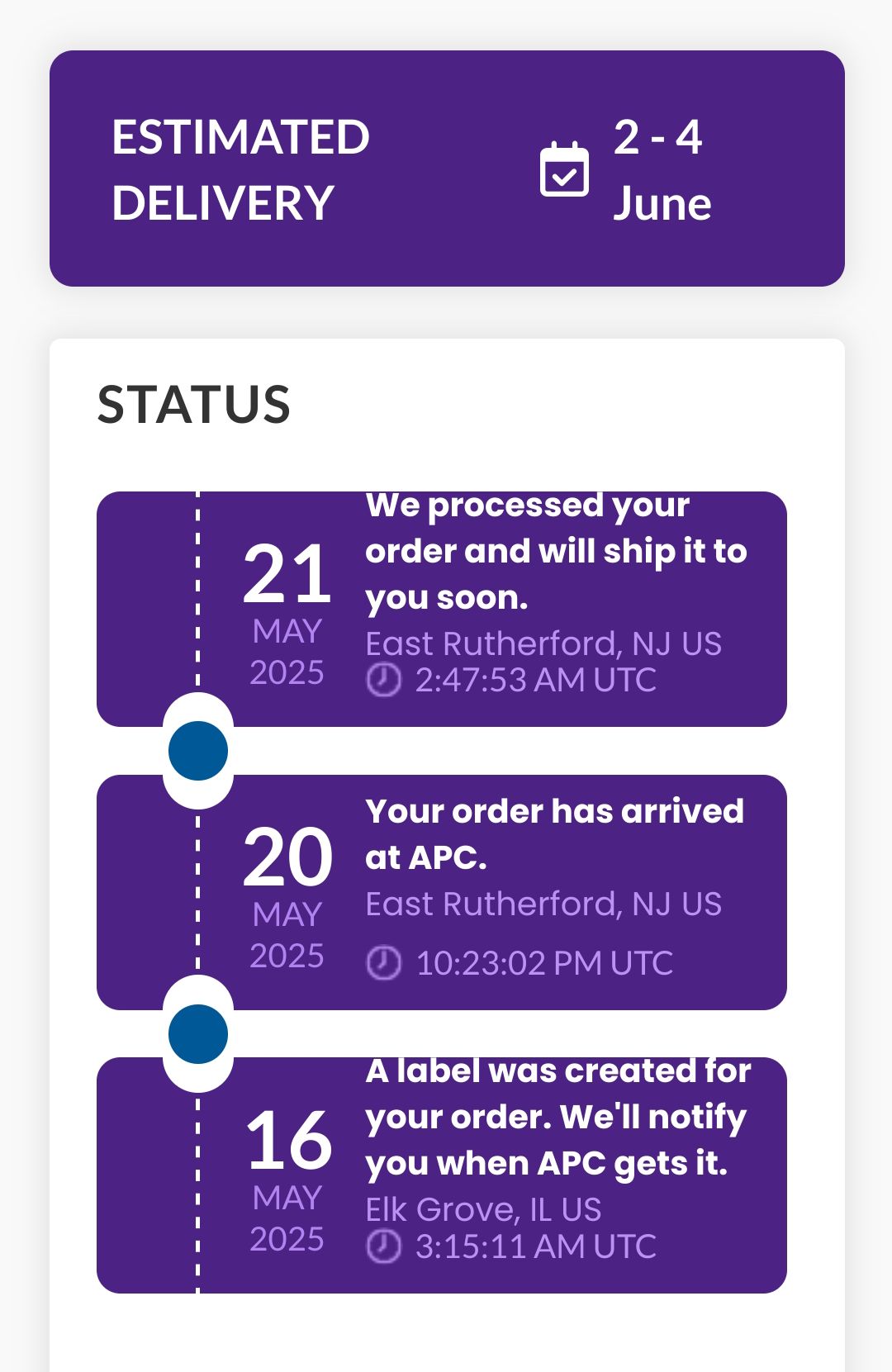Select the timeline dot below 21 May
The image size is (892, 1372).
(198, 751)
